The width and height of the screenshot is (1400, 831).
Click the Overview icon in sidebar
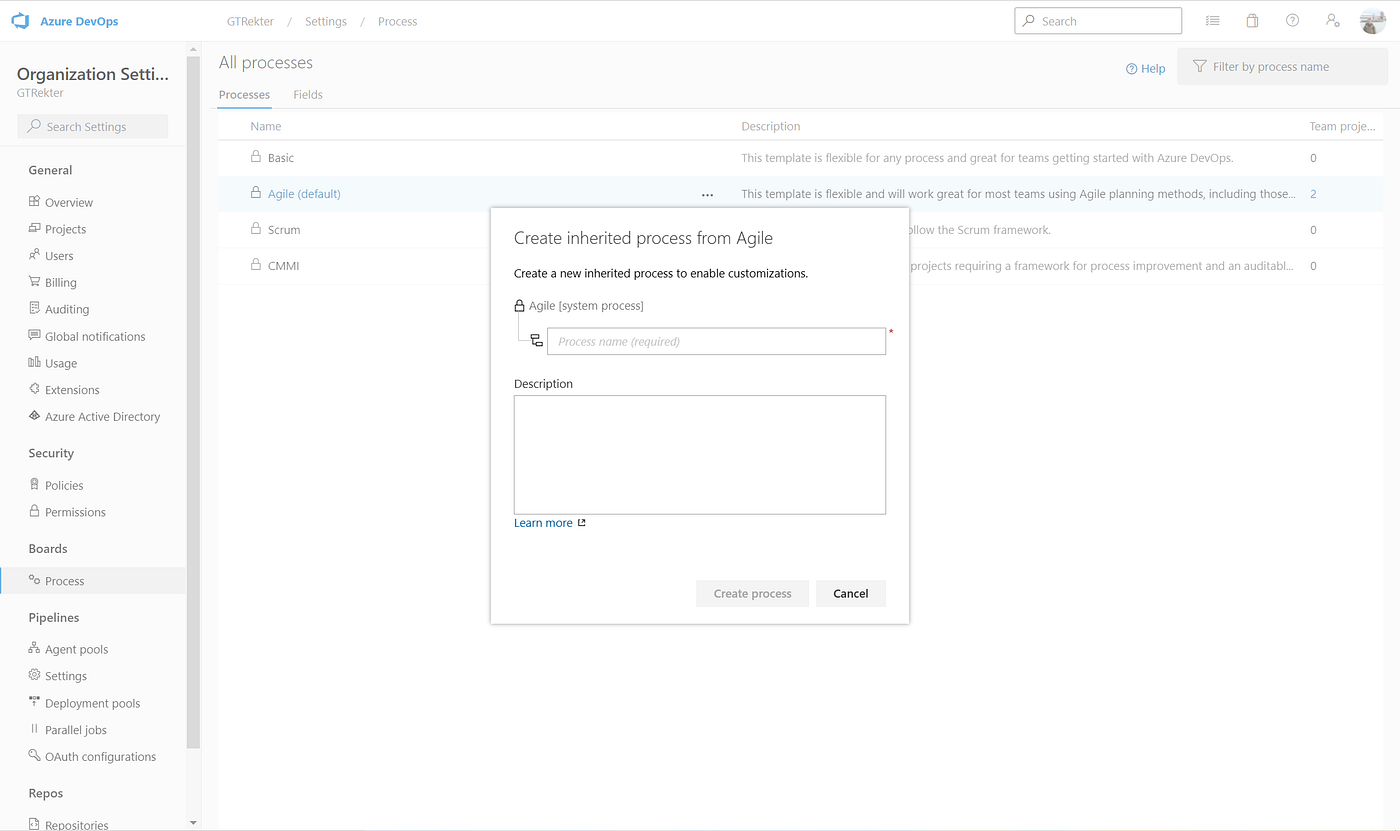pos(34,201)
